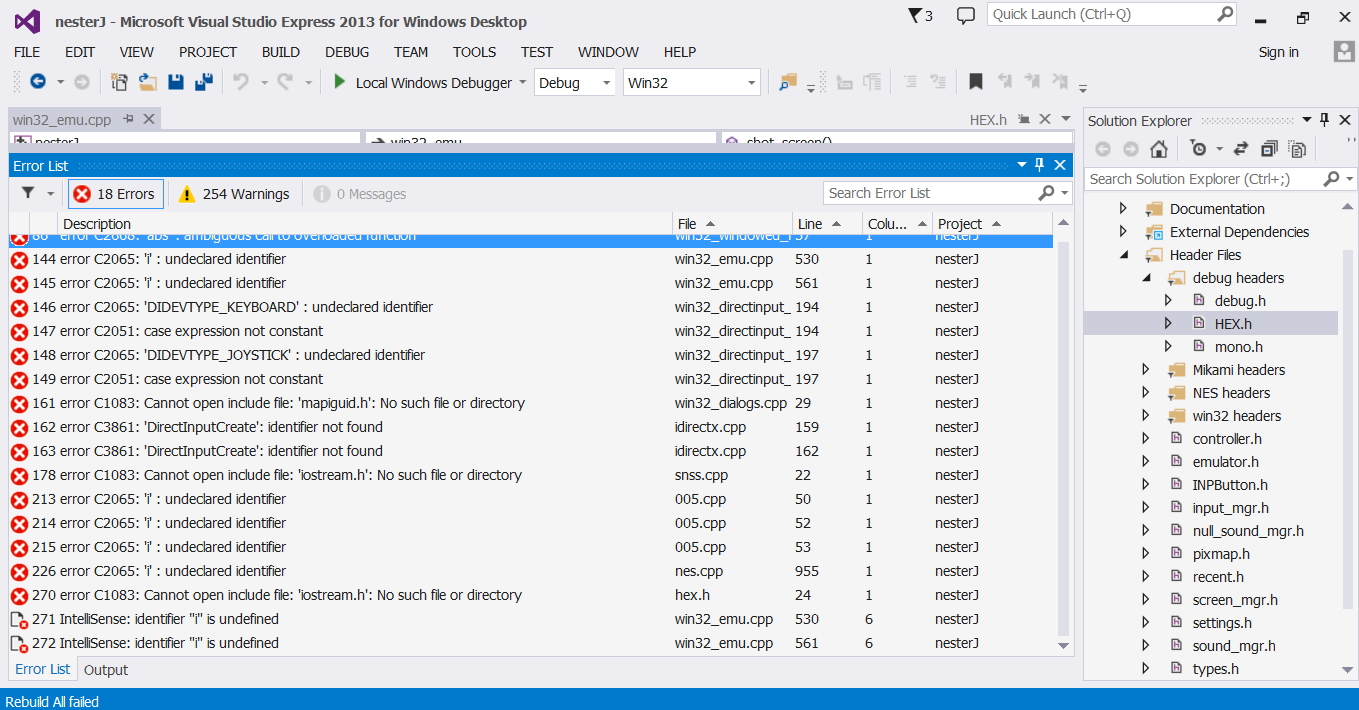This screenshot has height=710, width=1359.
Task: Toggle the 18 Errors filter button
Action: (x=115, y=194)
